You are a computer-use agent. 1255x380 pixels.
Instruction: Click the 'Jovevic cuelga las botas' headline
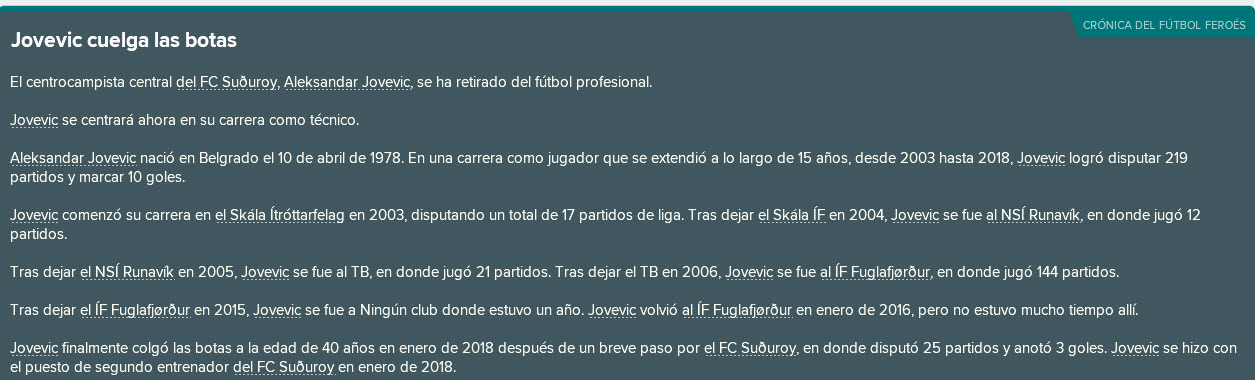pyautogui.click(x=123, y=41)
